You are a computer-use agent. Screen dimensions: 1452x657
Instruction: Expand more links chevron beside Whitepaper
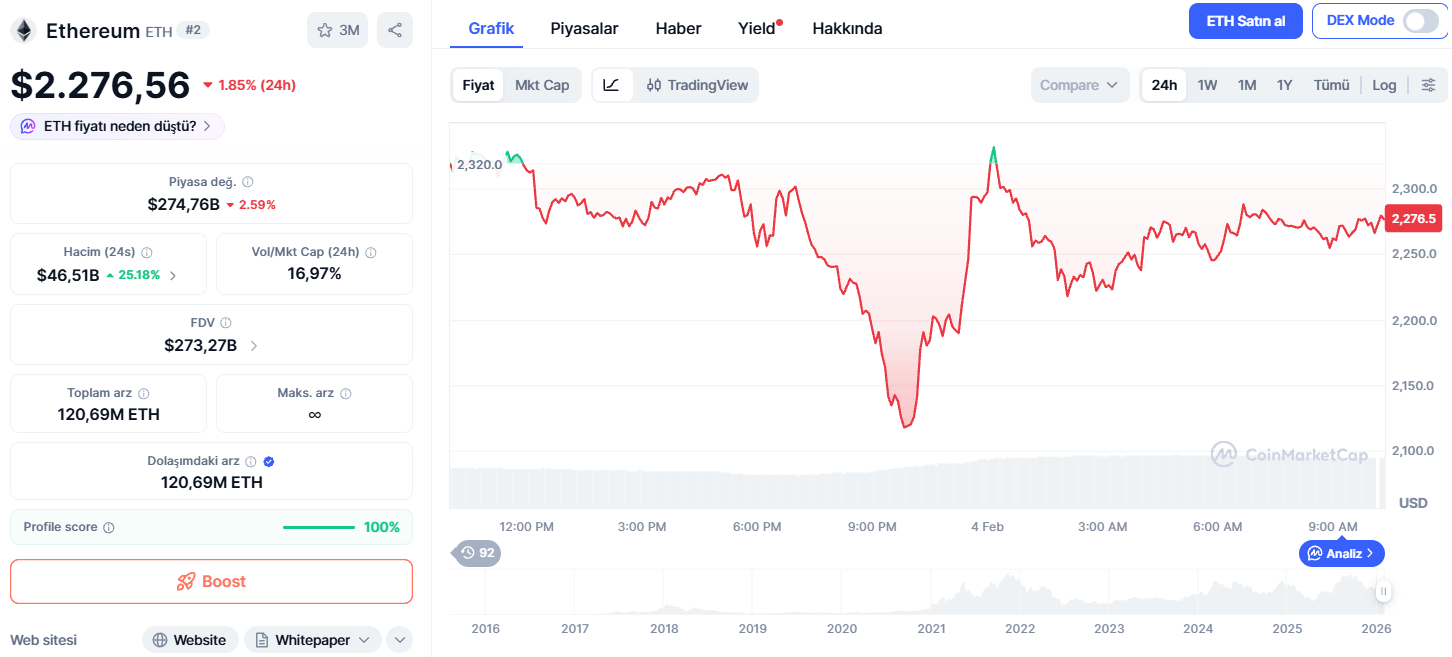point(399,640)
